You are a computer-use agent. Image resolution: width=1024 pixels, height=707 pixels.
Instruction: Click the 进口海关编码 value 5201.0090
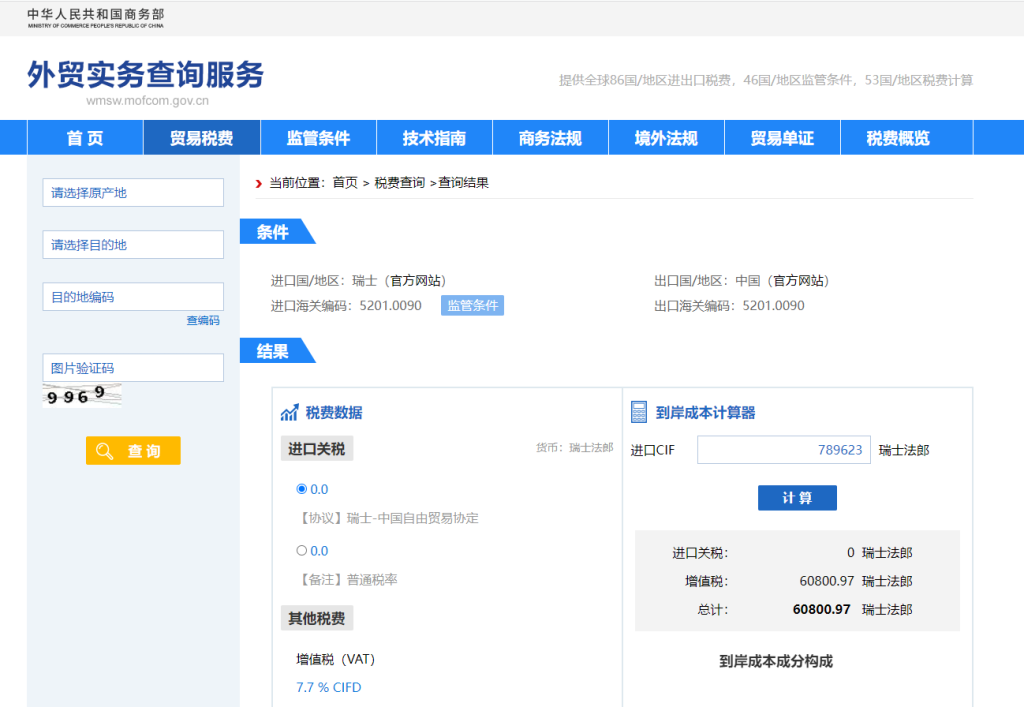(x=391, y=306)
